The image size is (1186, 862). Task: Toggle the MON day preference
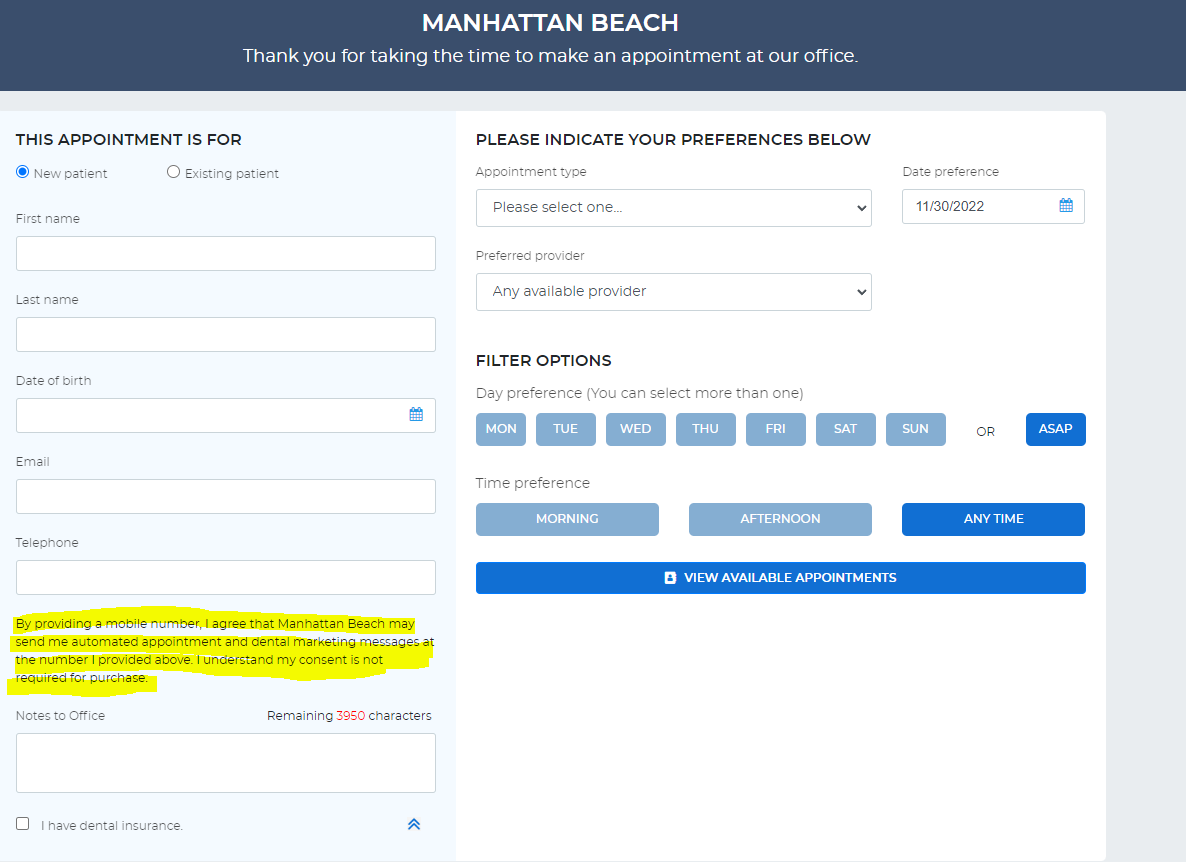point(501,429)
